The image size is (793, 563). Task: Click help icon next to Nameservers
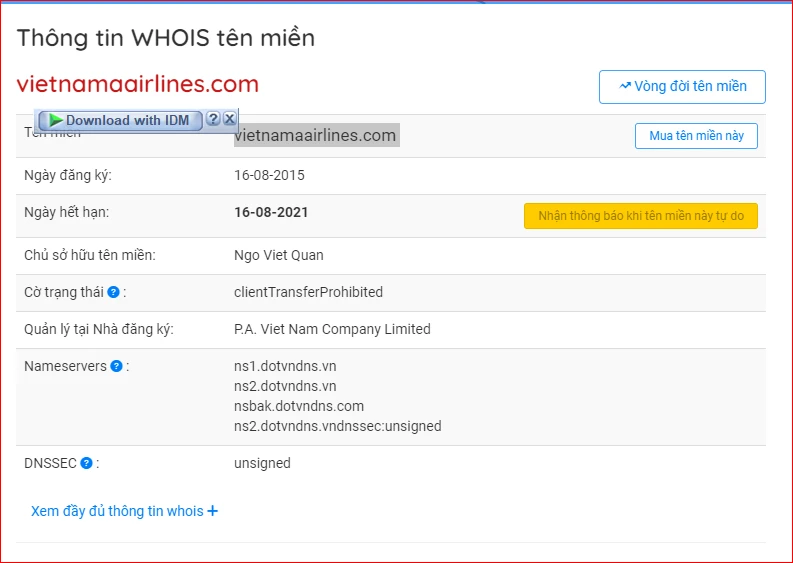click(116, 366)
